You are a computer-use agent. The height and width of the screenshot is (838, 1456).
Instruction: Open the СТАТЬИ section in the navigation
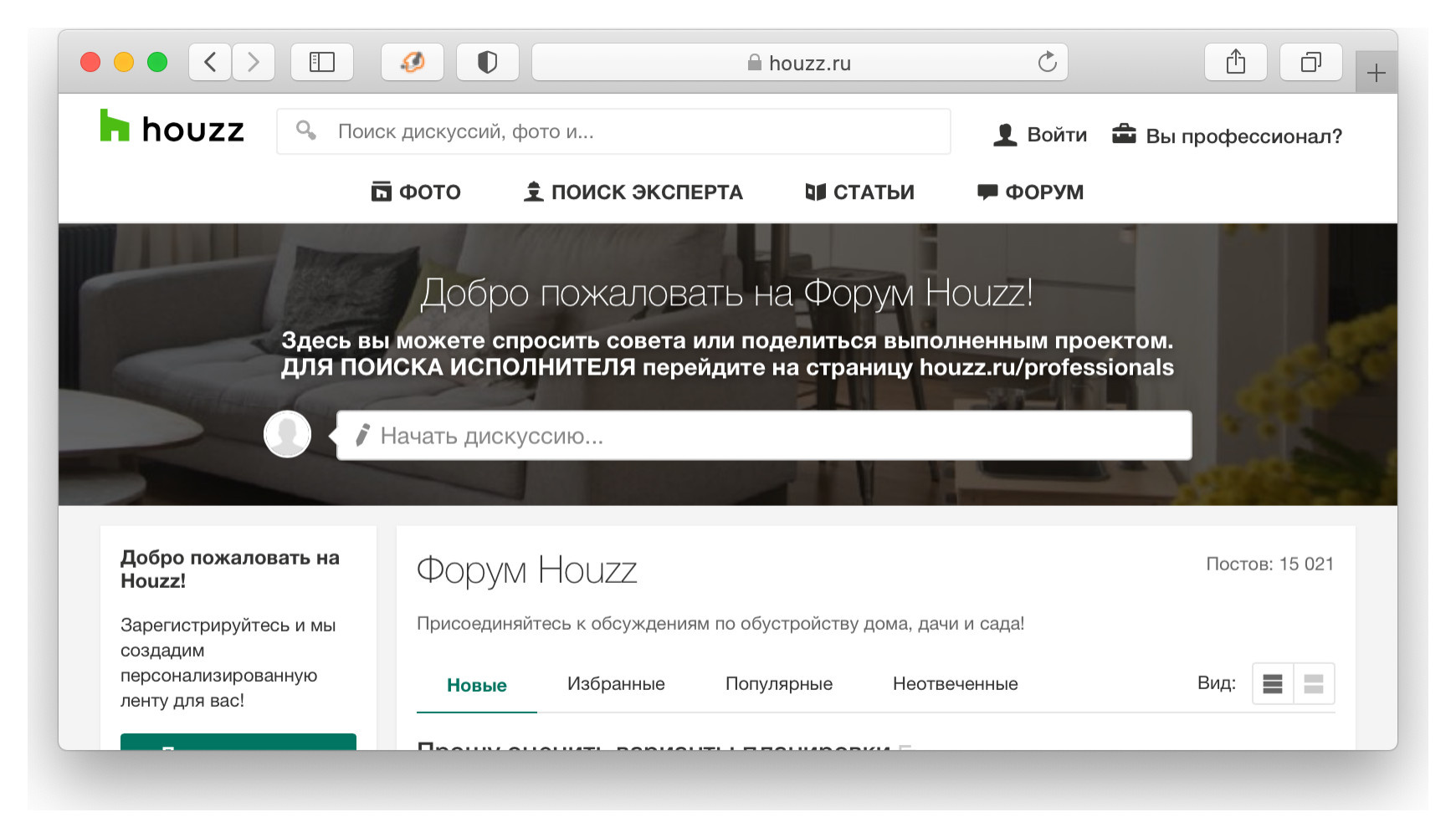pyautogui.click(x=859, y=192)
